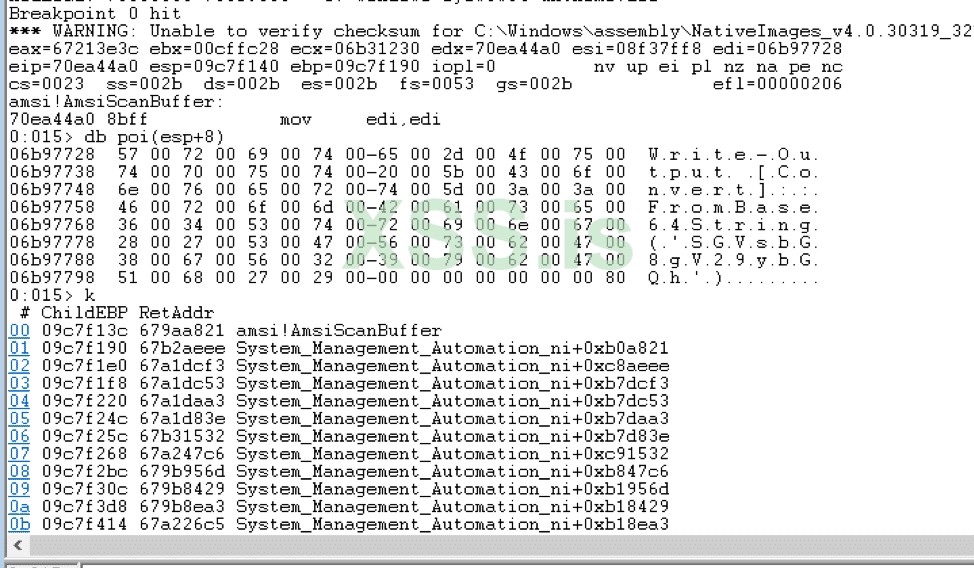Open stack frame 01 link
Screen dimensions: 974x568
tap(19, 348)
